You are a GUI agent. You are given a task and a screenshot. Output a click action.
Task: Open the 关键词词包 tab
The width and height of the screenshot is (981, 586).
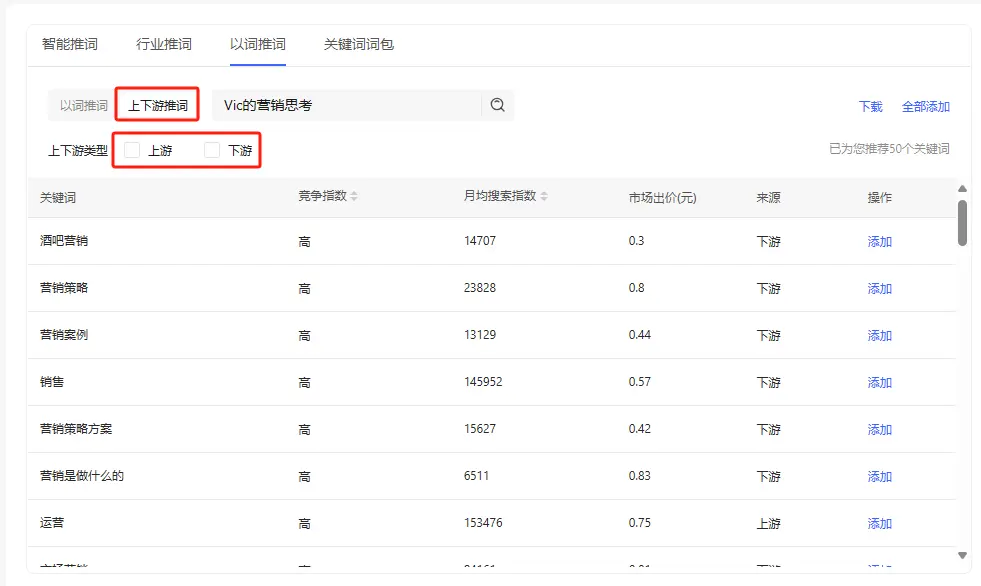pyautogui.click(x=357, y=44)
